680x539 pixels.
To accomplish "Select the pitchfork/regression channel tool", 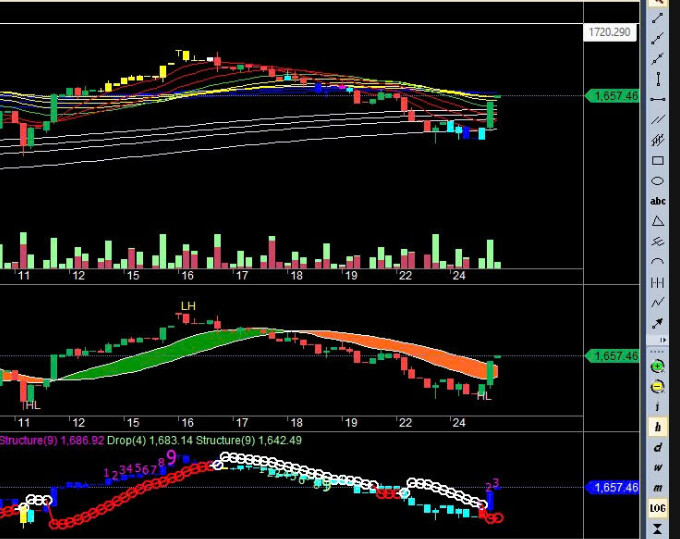I will pos(657,140).
